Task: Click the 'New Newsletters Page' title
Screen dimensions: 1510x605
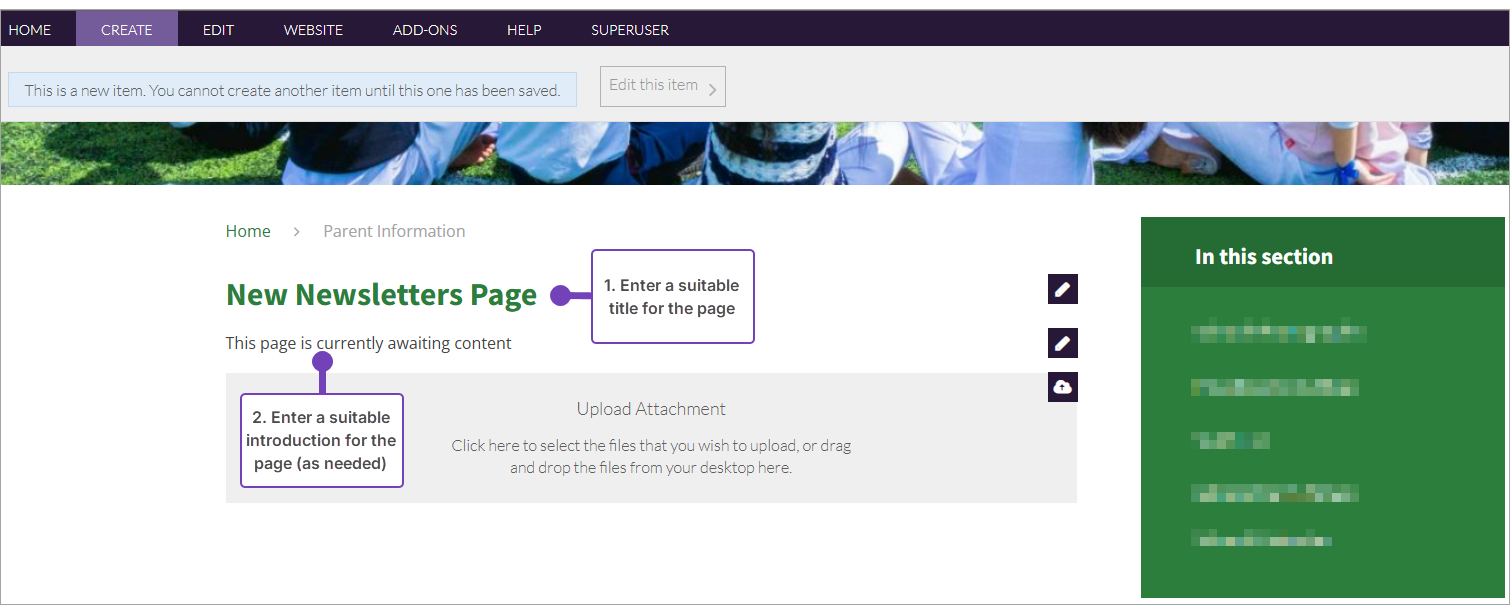Action: pos(381,295)
